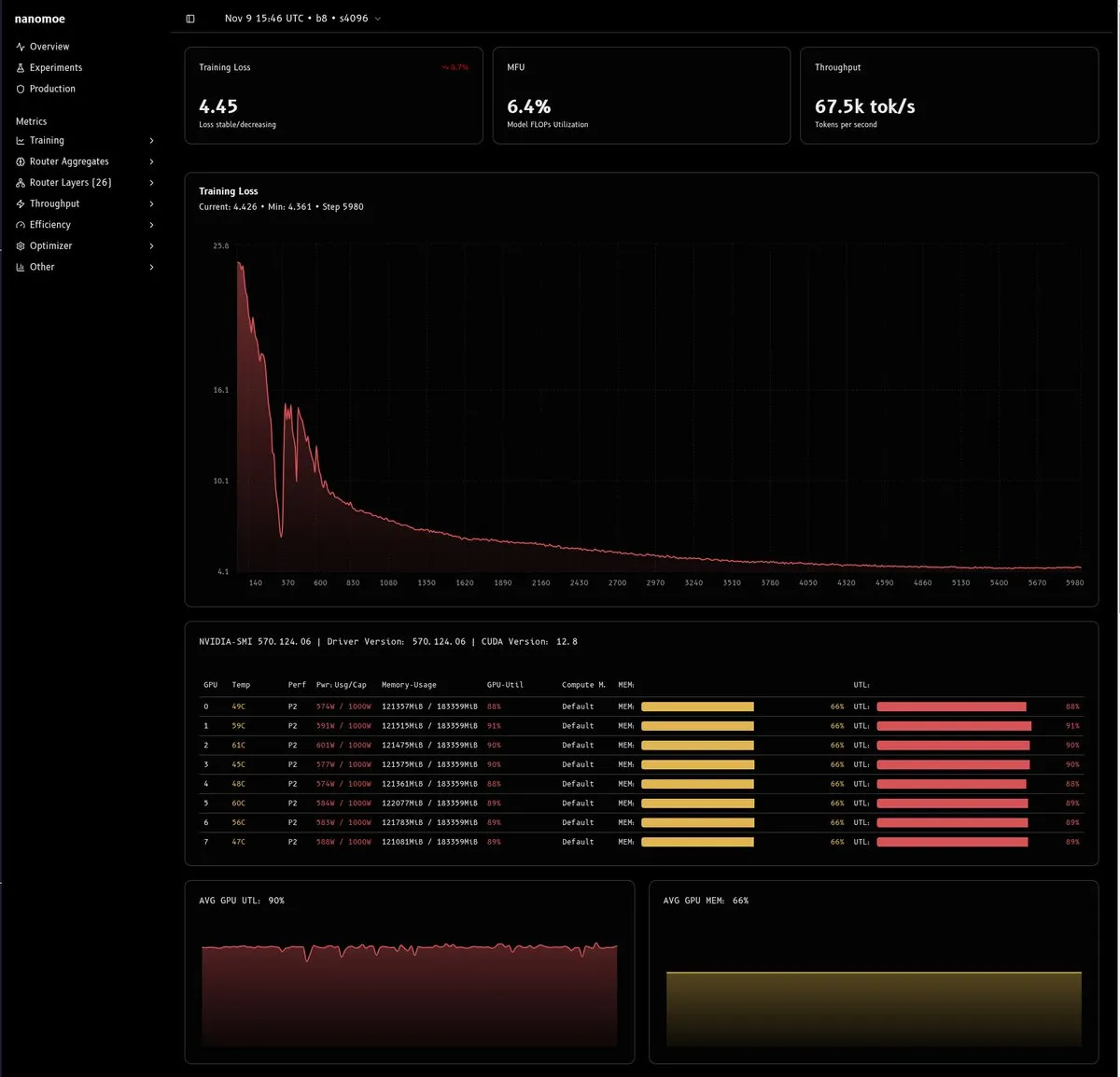
Task: Click the Training chart icon
Action: tap(21, 141)
